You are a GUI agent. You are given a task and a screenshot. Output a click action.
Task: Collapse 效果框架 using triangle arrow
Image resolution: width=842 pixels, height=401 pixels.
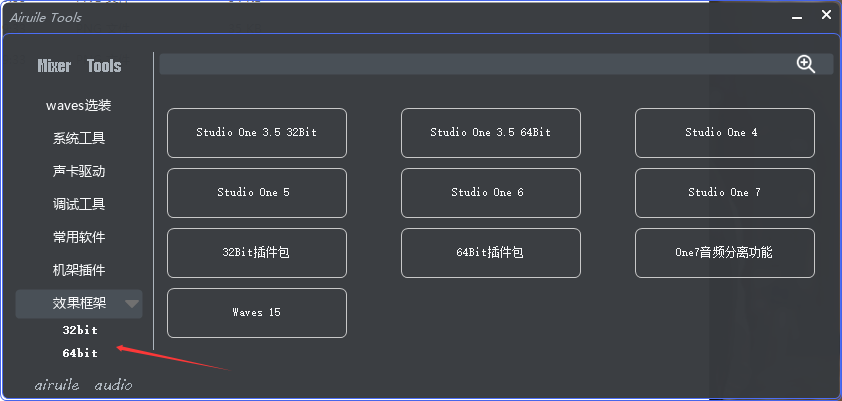tap(132, 304)
